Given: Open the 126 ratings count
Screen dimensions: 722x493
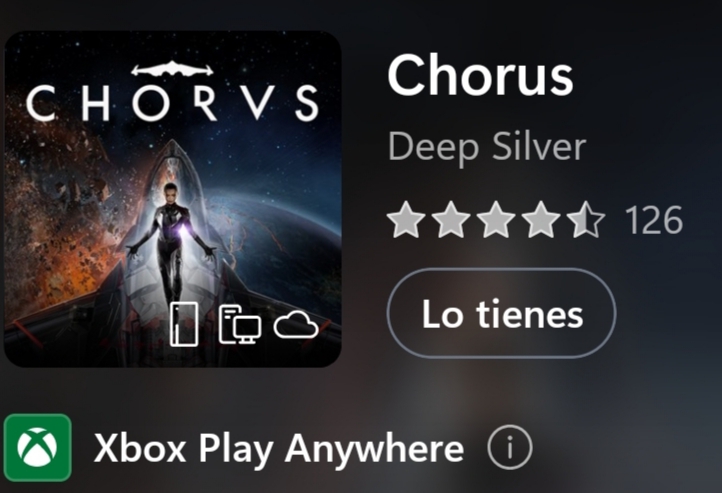Looking at the screenshot, I should pos(653,220).
